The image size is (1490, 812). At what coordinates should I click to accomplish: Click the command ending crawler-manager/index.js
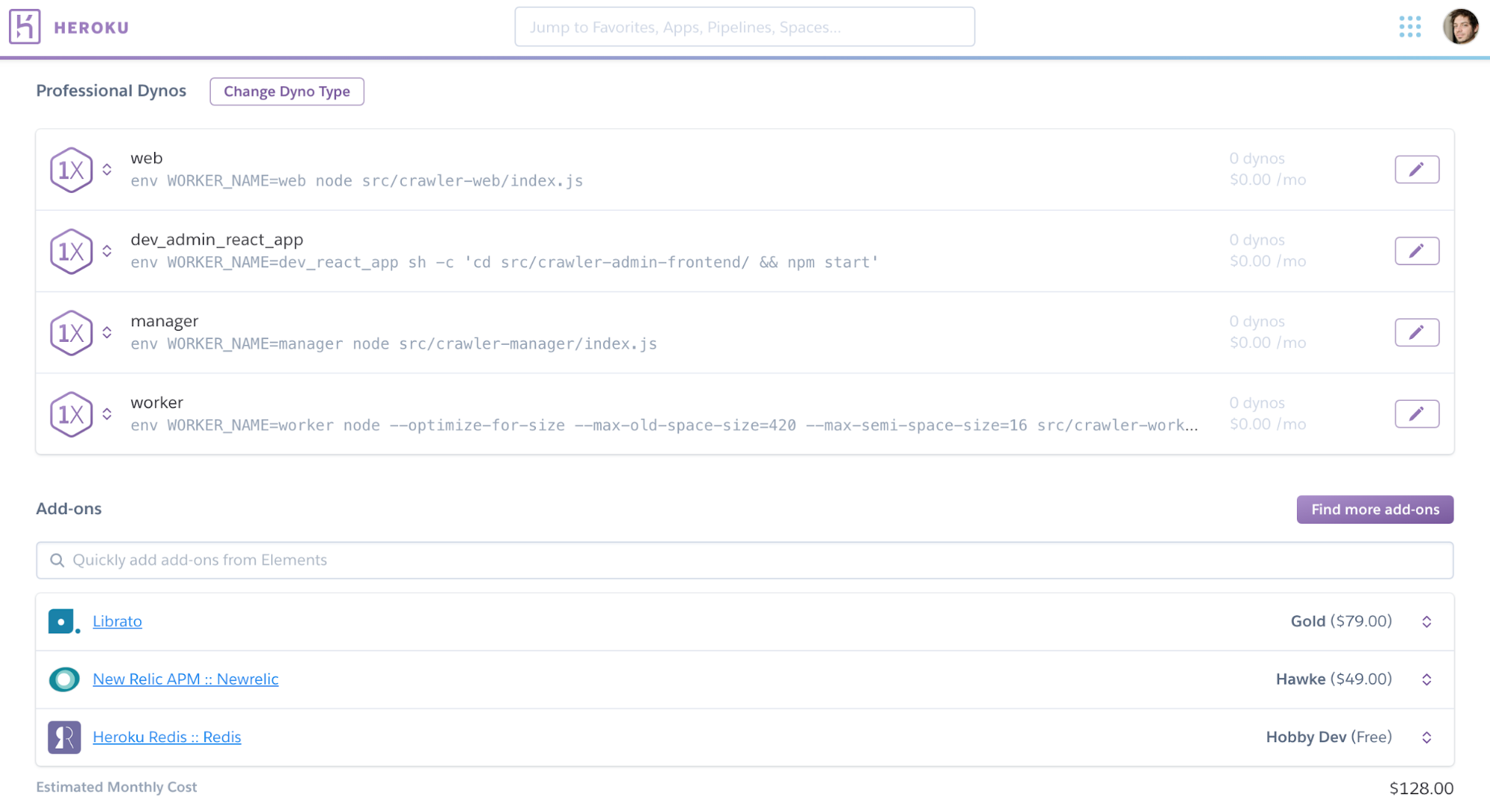tap(394, 343)
